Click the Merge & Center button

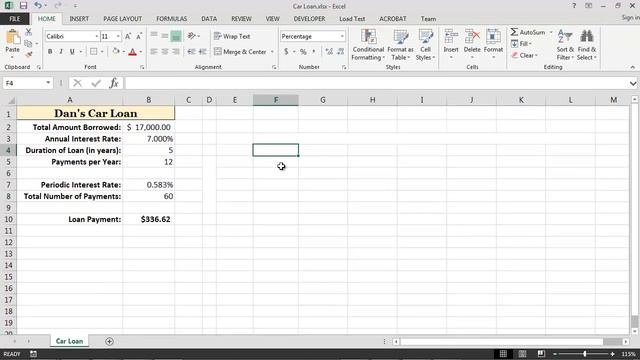pyautogui.click(x=240, y=52)
